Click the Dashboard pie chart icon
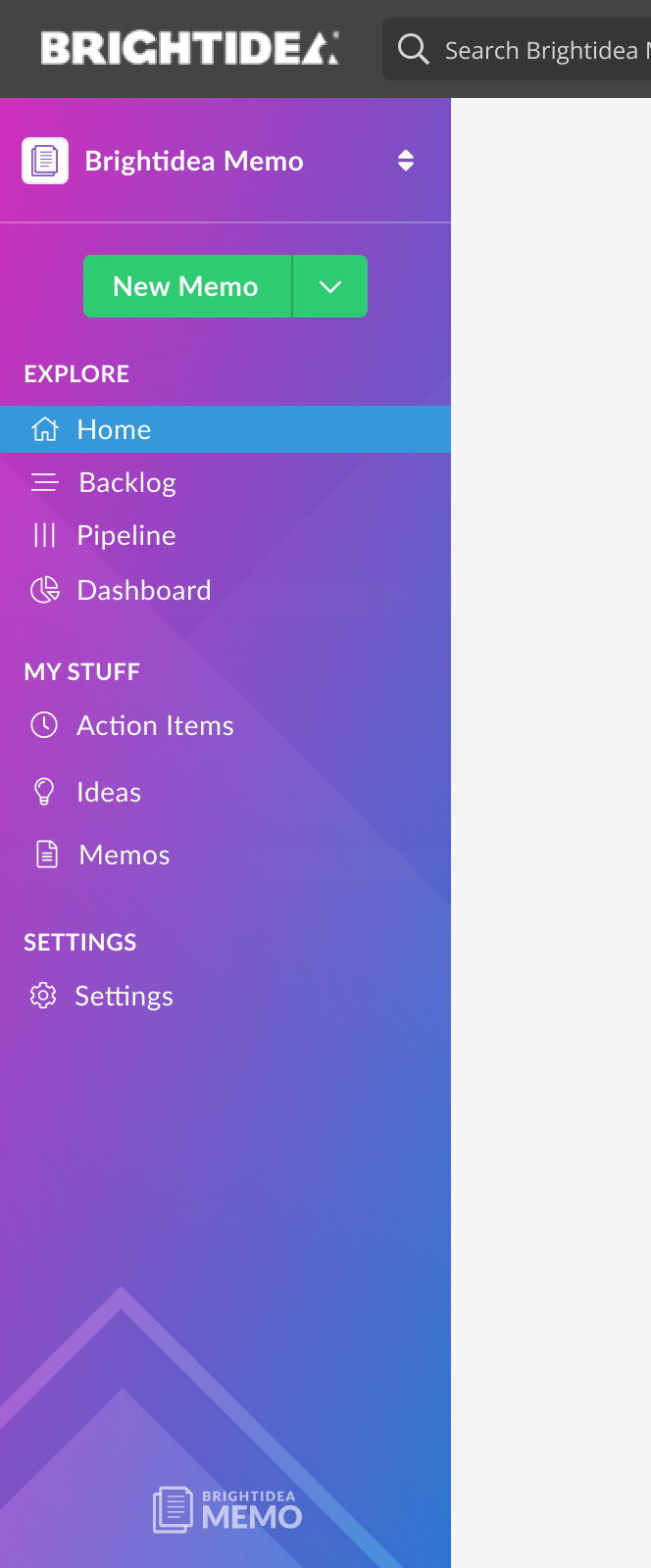 45,590
